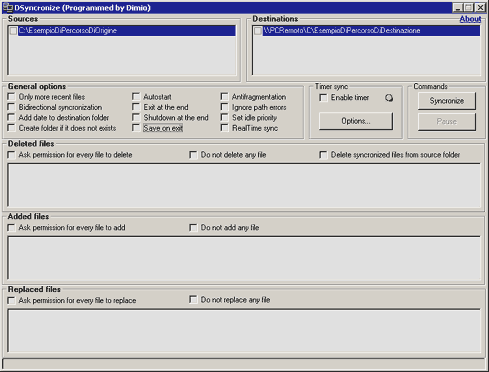The height and width of the screenshot is (372, 489).
Task: Check the Antifragmentation option
Action: [x=225, y=97]
